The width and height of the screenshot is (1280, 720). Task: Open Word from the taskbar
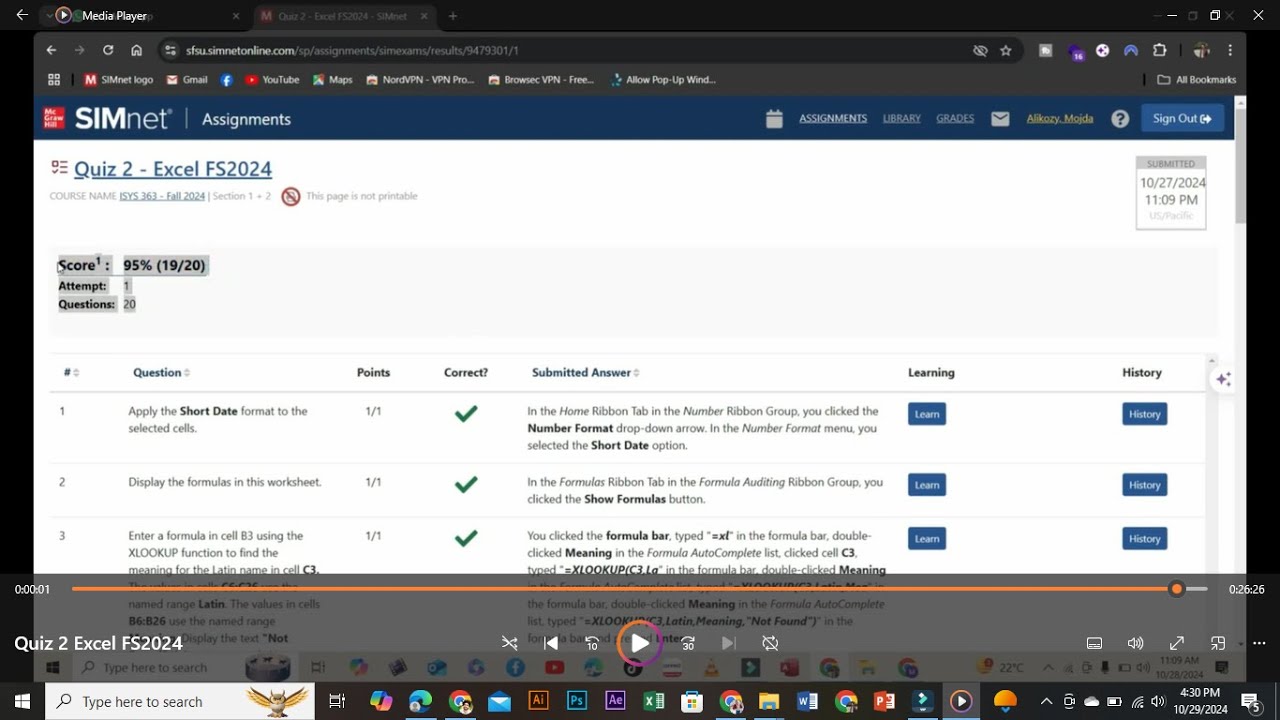(x=807, y=701)
